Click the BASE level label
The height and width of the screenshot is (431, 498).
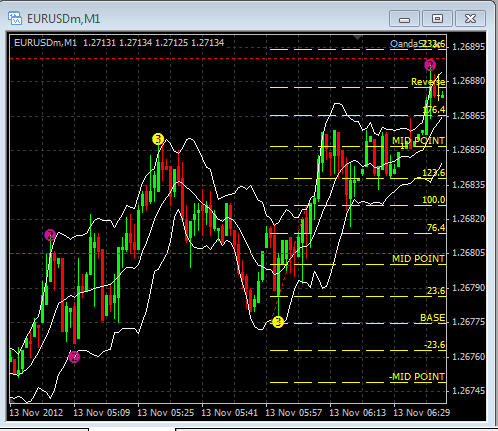click(x=432, y=318)
